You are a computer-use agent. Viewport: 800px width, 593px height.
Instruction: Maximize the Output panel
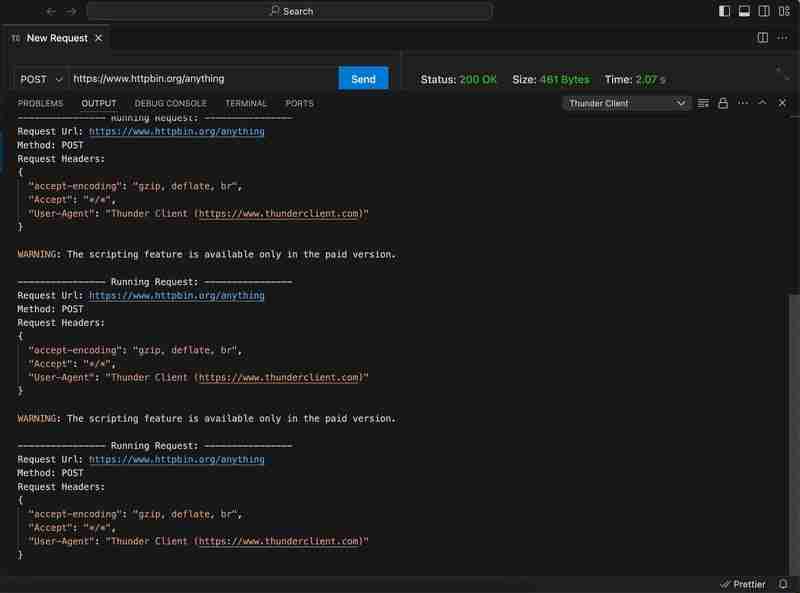tap(762, 102)
